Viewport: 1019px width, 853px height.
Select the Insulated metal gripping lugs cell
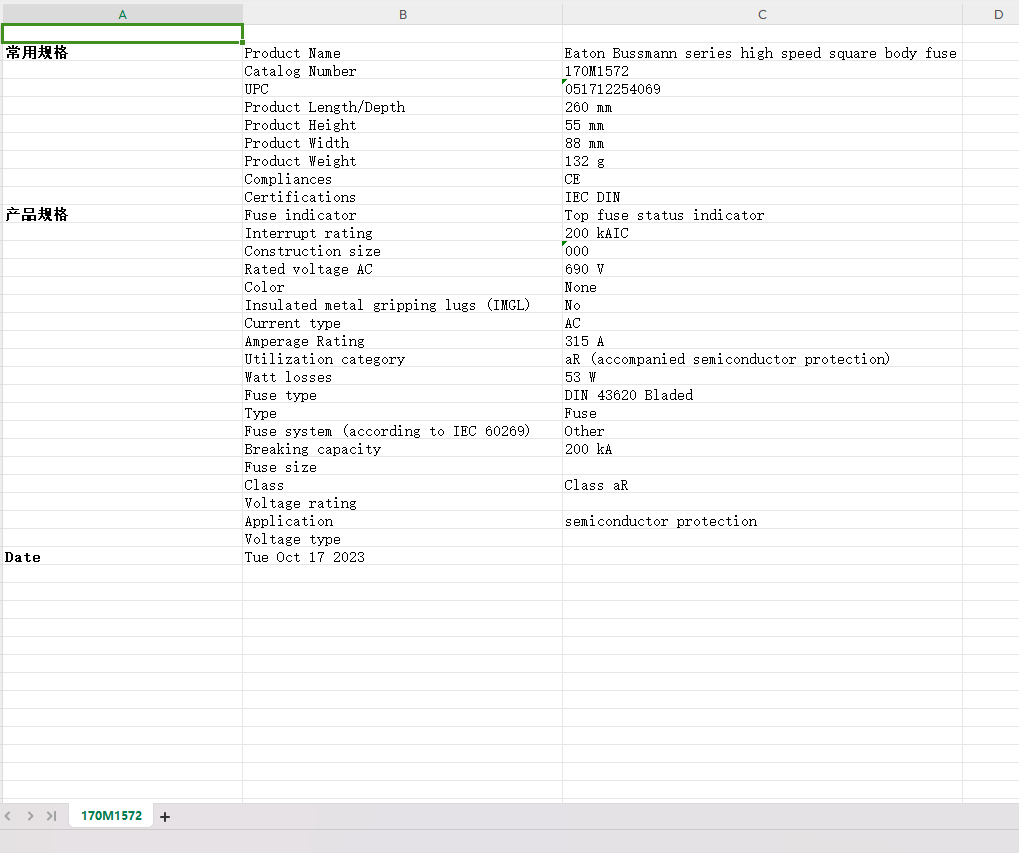point(402,305)
